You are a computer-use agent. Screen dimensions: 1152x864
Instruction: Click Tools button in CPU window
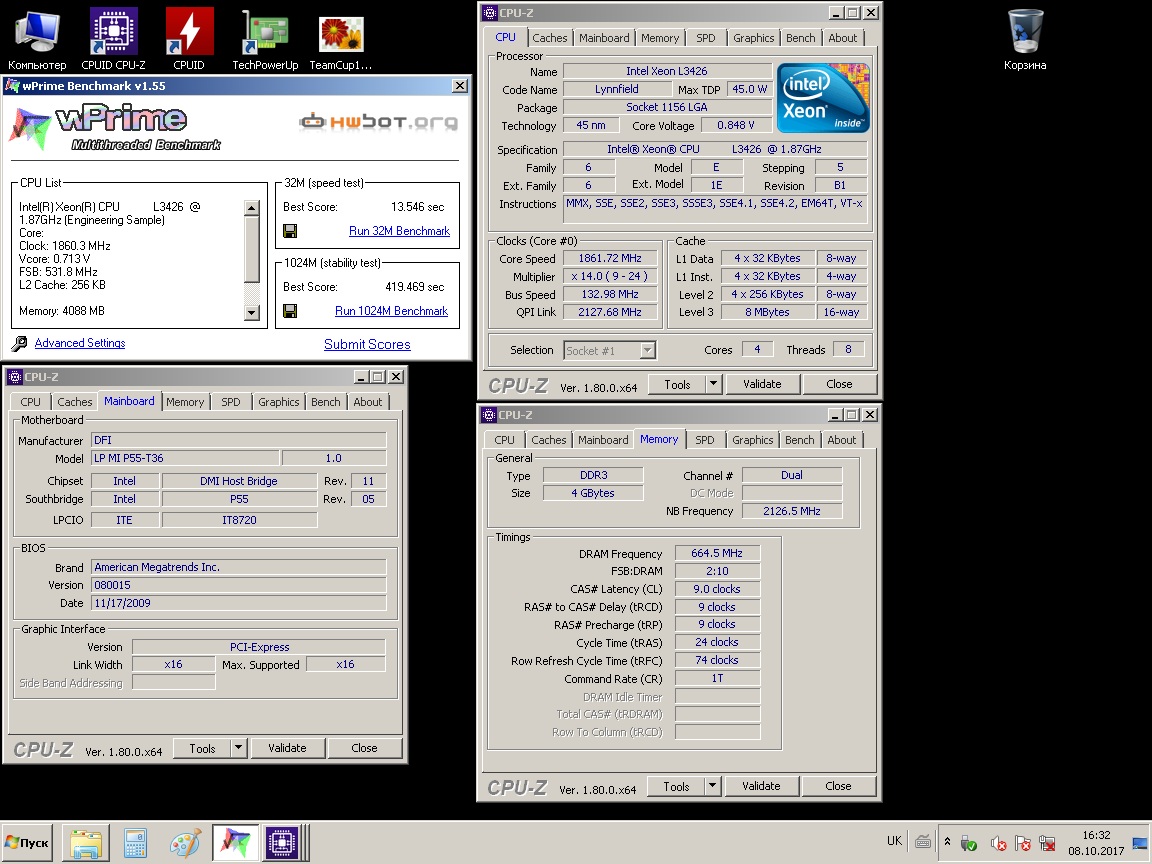coord(677,384)
